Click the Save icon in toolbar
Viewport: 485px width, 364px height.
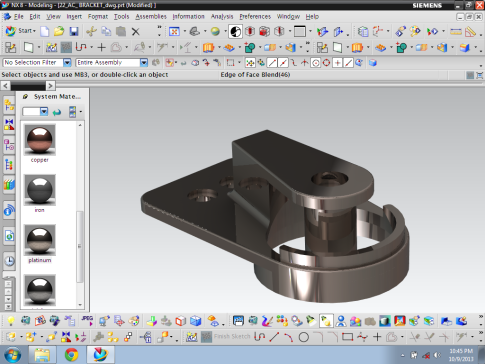(74, 32)
